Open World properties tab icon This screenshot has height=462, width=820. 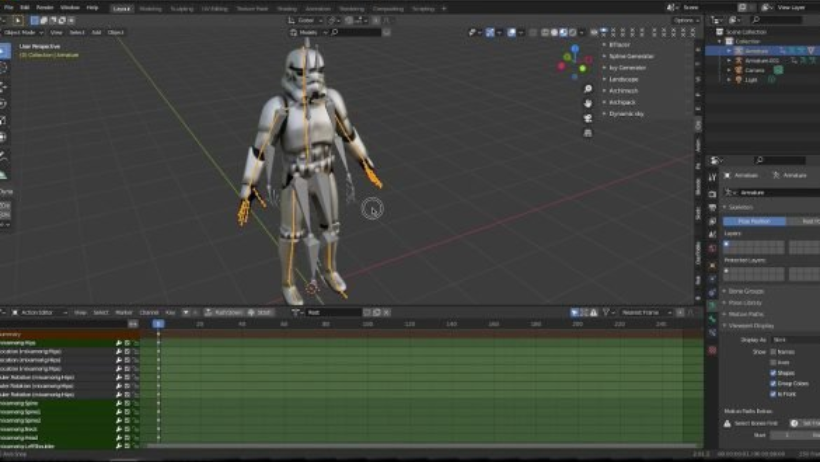click(712, 249)
